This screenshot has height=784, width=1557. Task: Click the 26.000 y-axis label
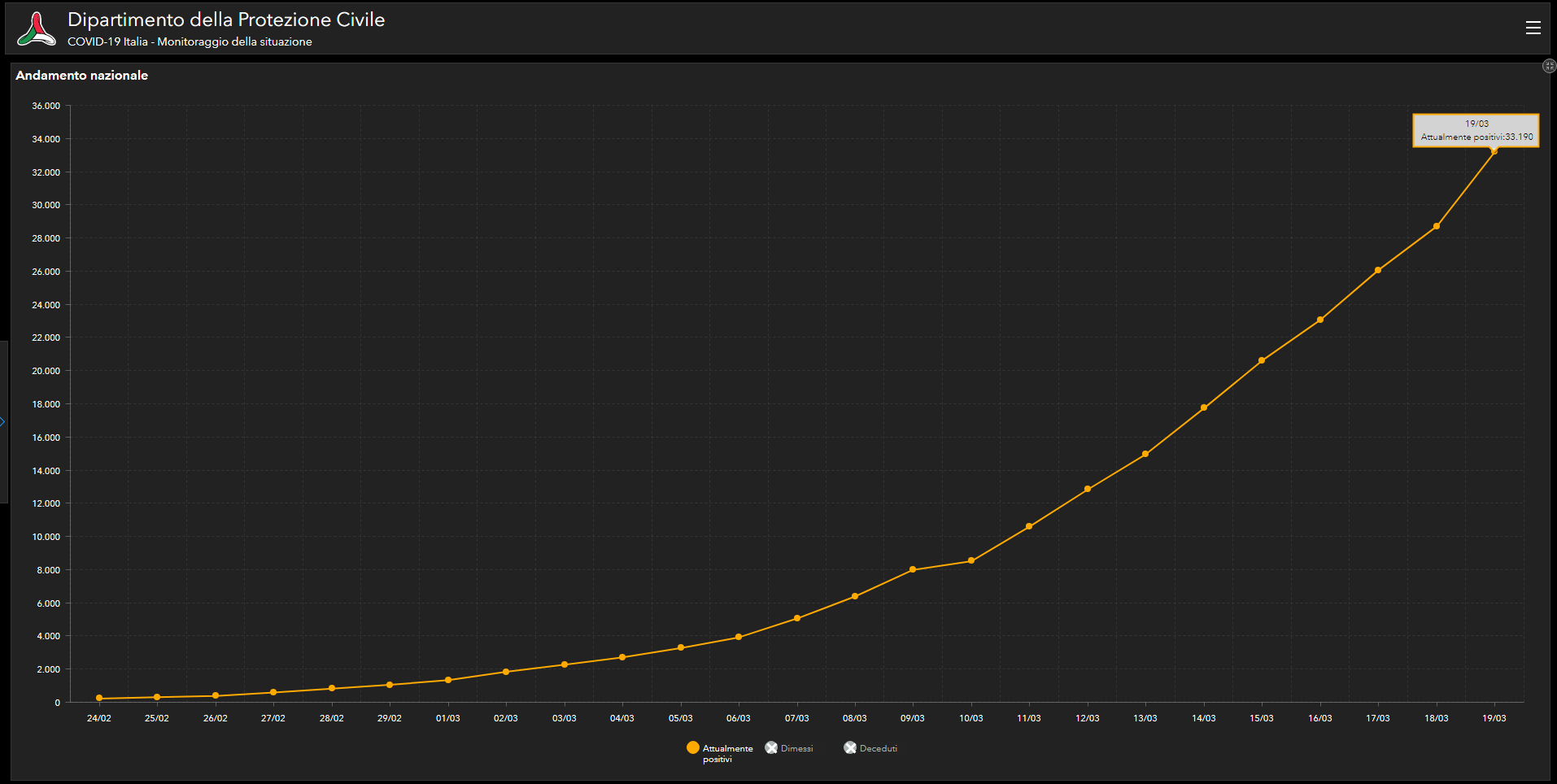[46, 272]
